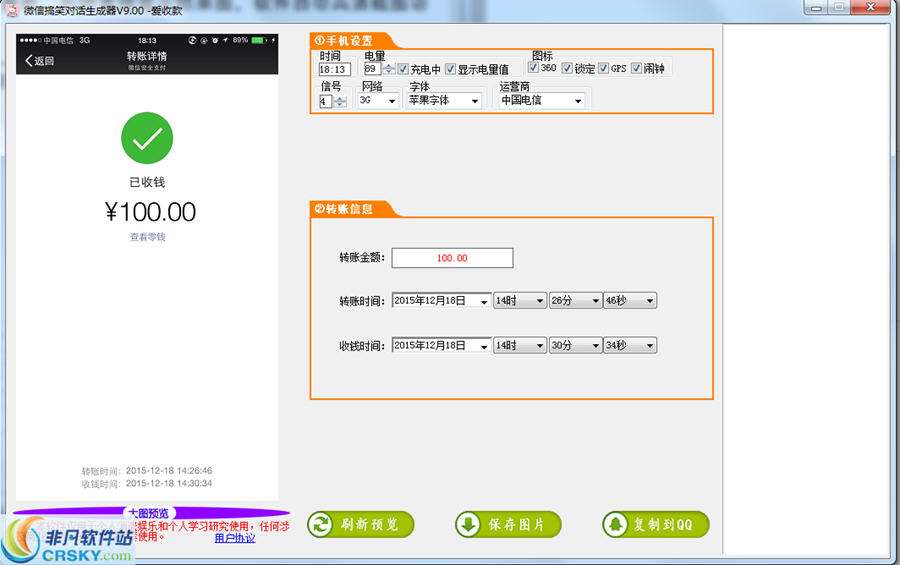Click the battery level field showing 89
This screenshot has height=565, width=900.
(x=373, y=69)
